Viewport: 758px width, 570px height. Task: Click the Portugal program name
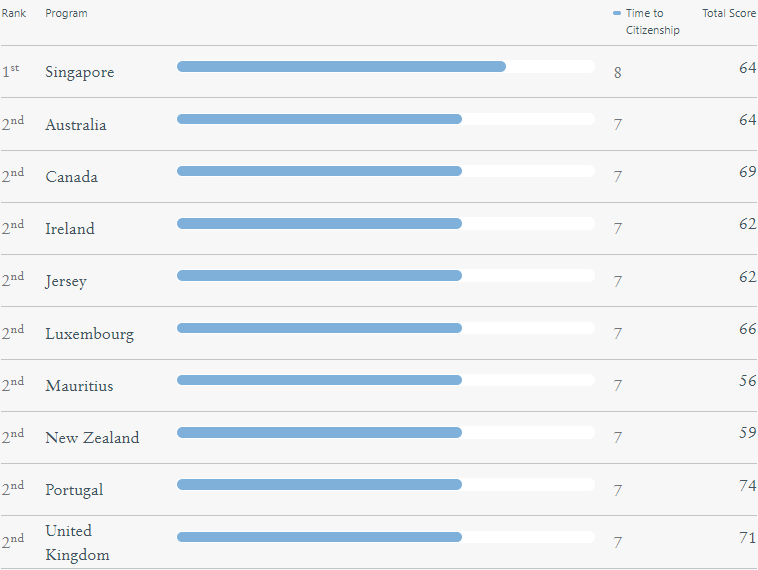74,490
